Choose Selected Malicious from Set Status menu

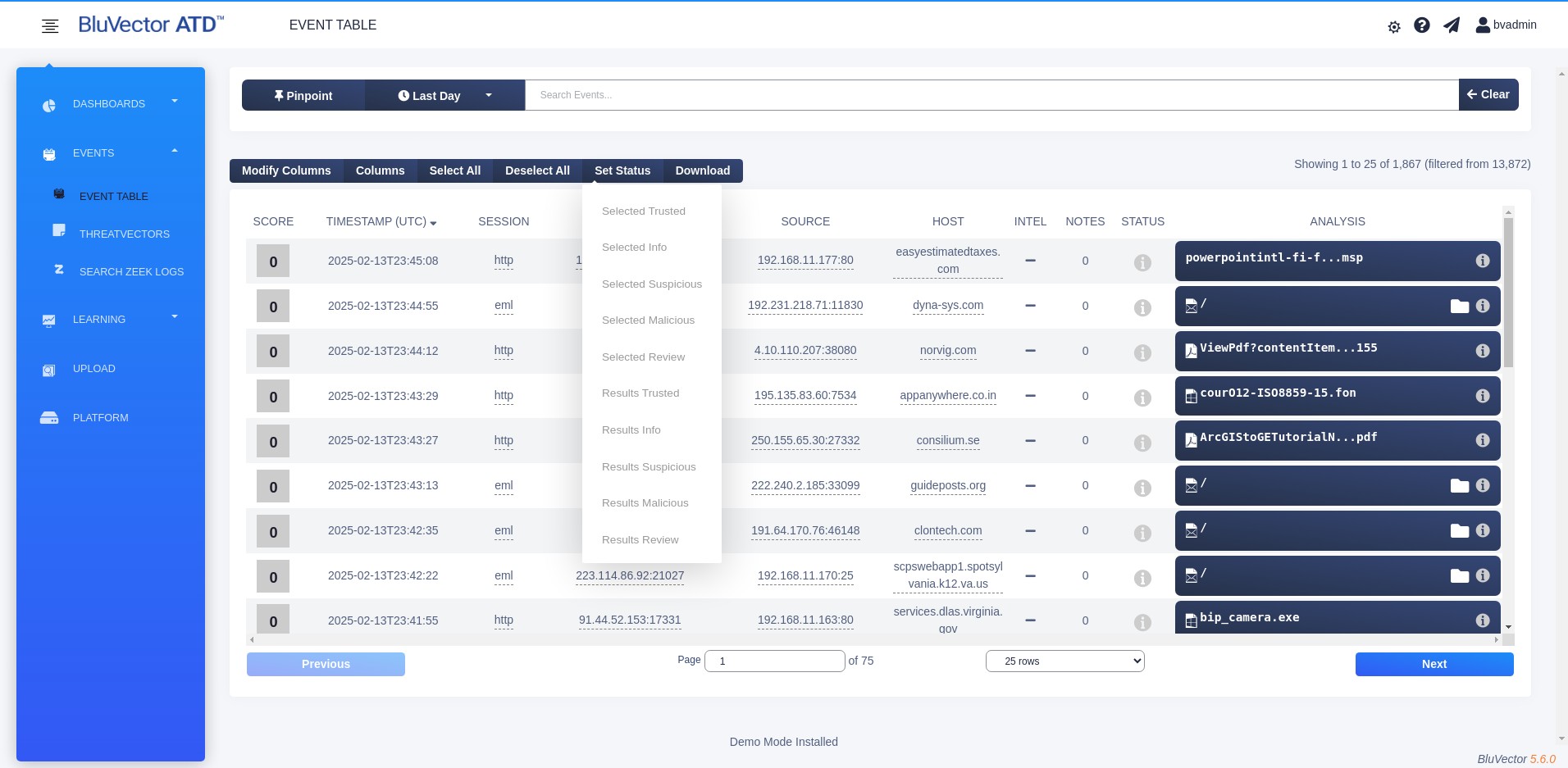(x=648, y=320)
